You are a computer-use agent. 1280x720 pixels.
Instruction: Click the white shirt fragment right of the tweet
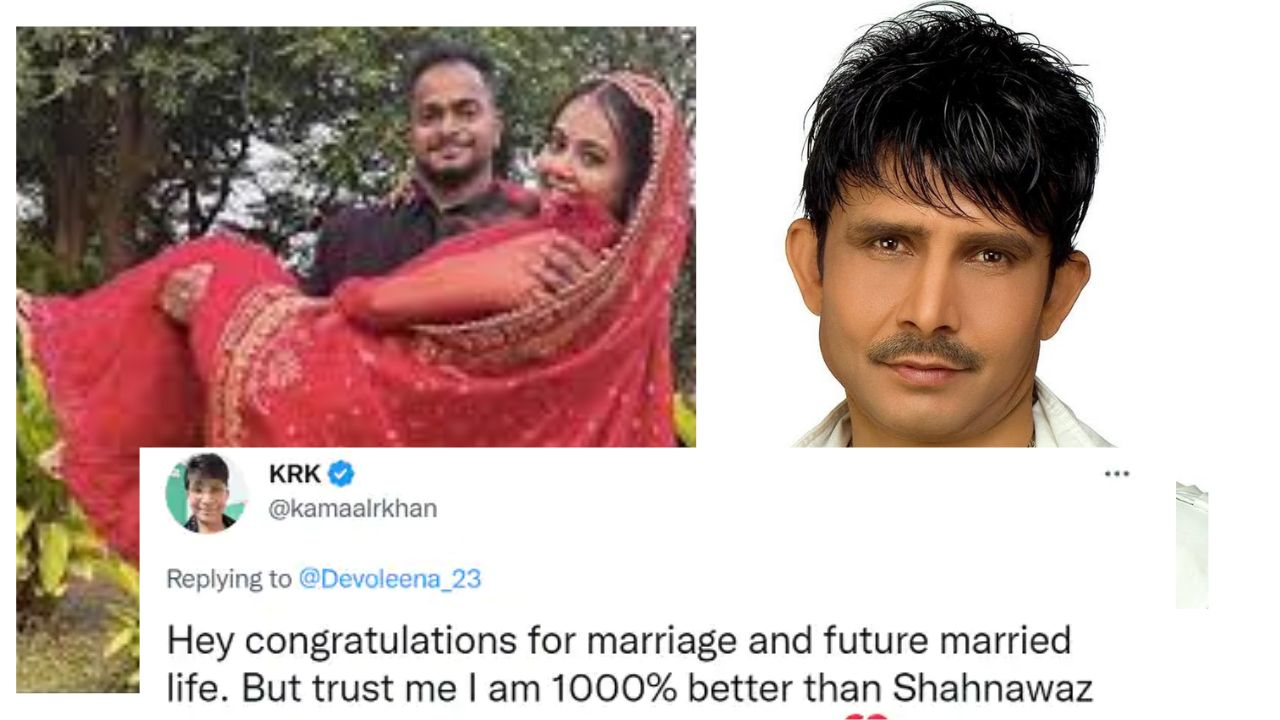[1192, 546]
